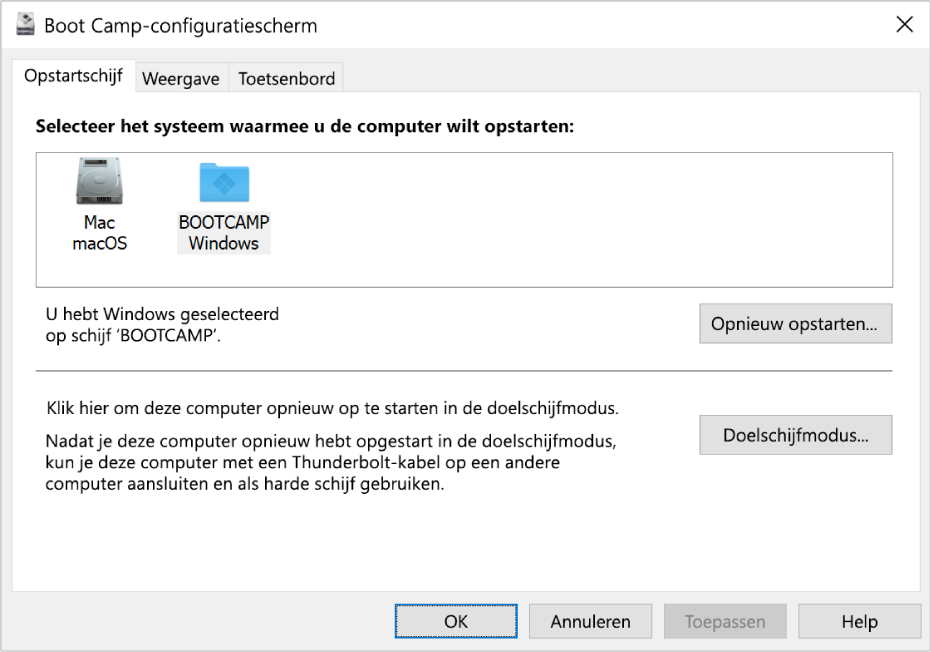
Task: Confirm with the OK button
Action: 456,621
